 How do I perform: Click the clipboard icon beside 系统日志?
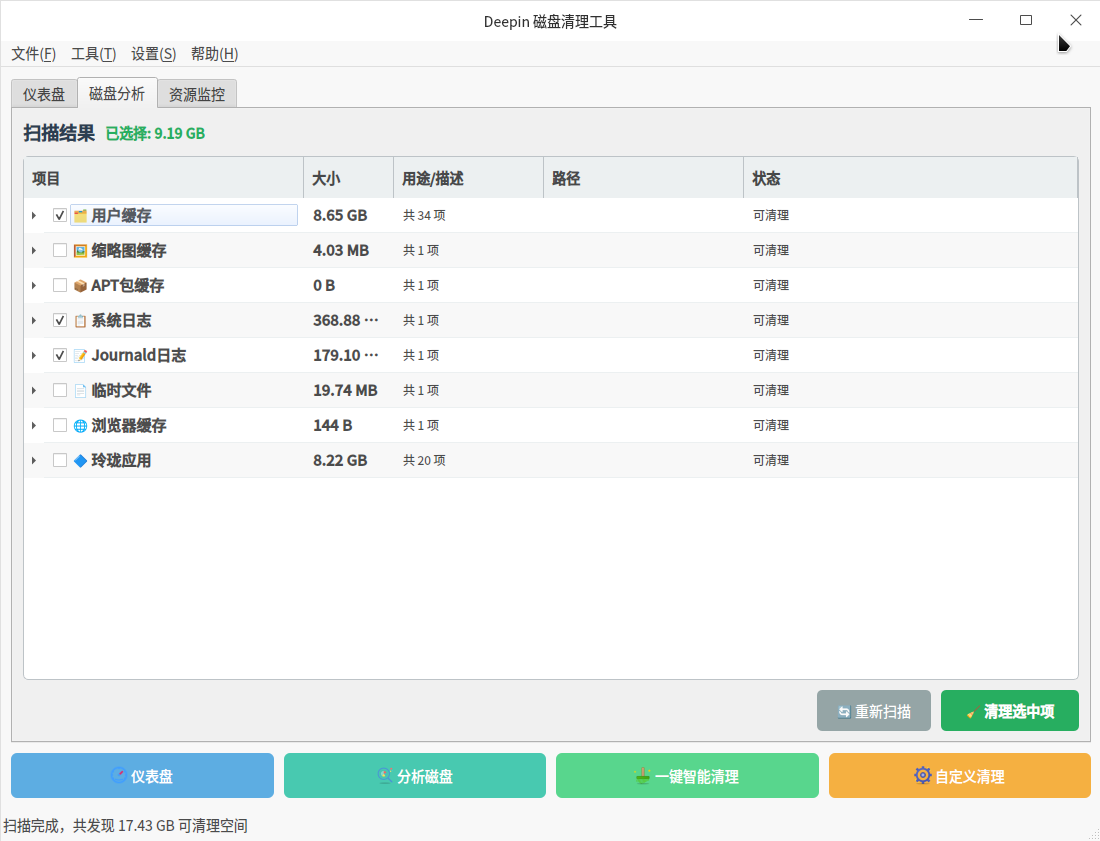pyautogui.click(x=80, y=321)
